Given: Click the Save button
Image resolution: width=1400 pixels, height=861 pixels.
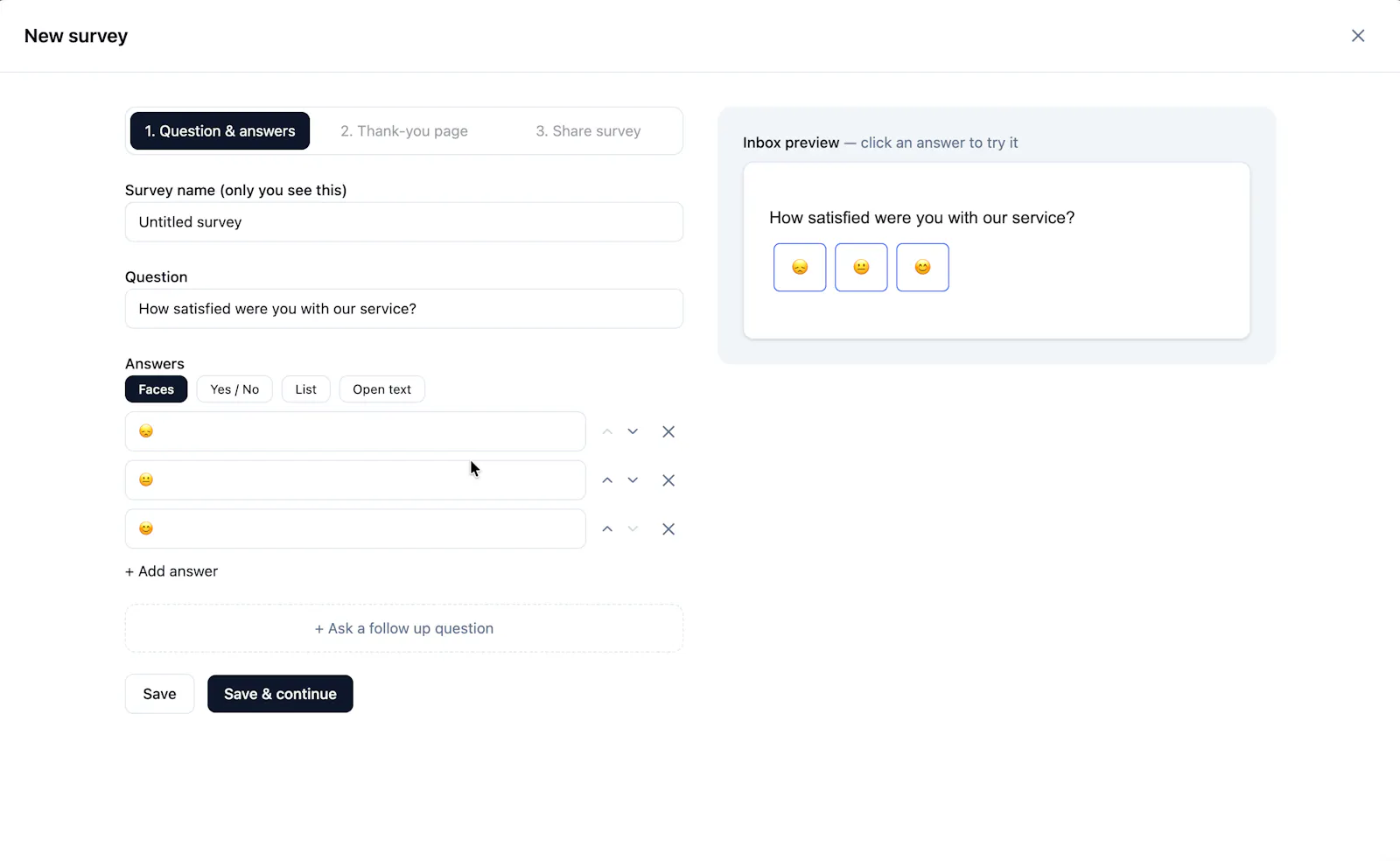Looking at the screenshot, I should pyautogui.click(x=159, y=694).
